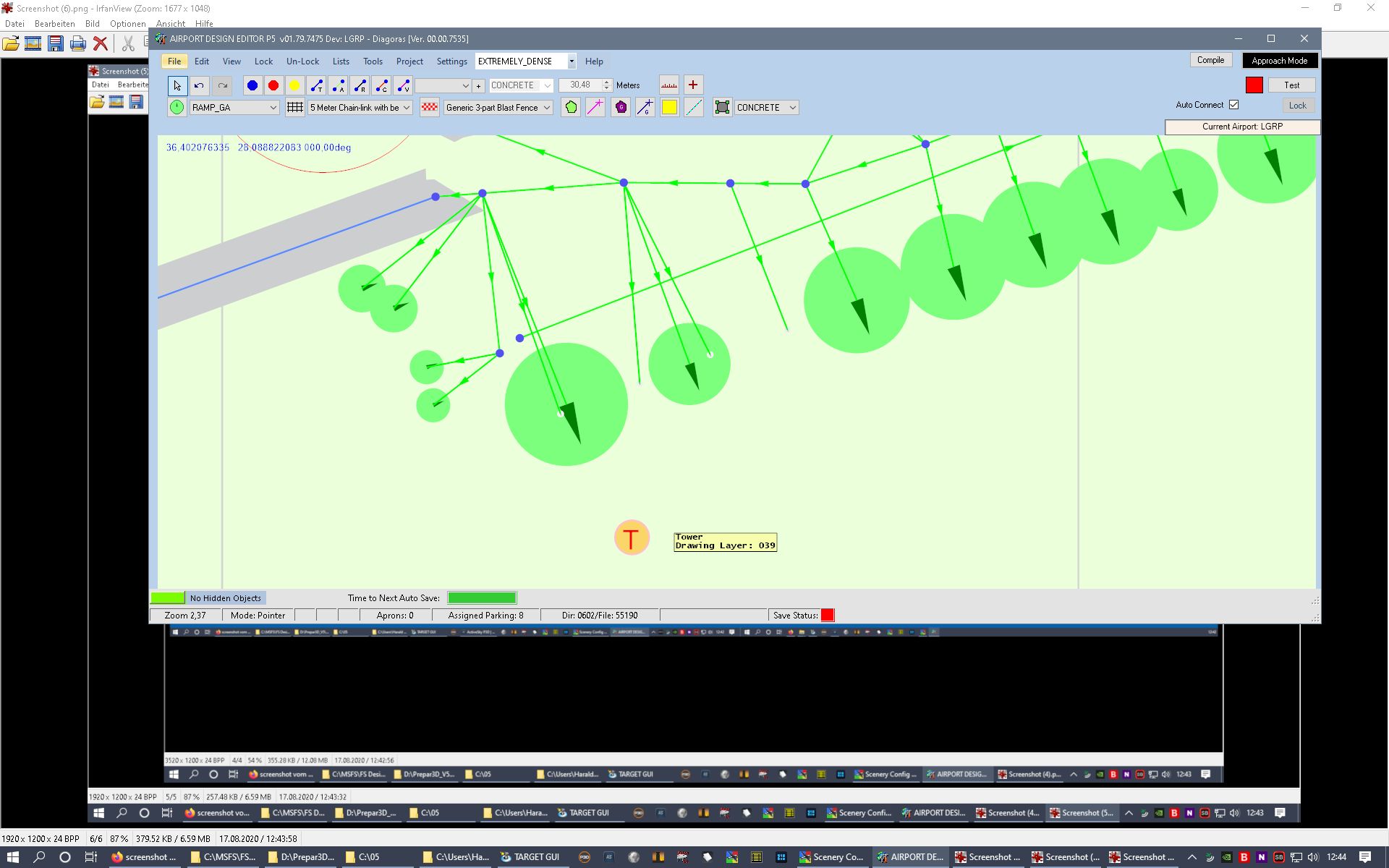Open the Lists menu
The height and width of the screenshot is (868, 1389).
341,61
